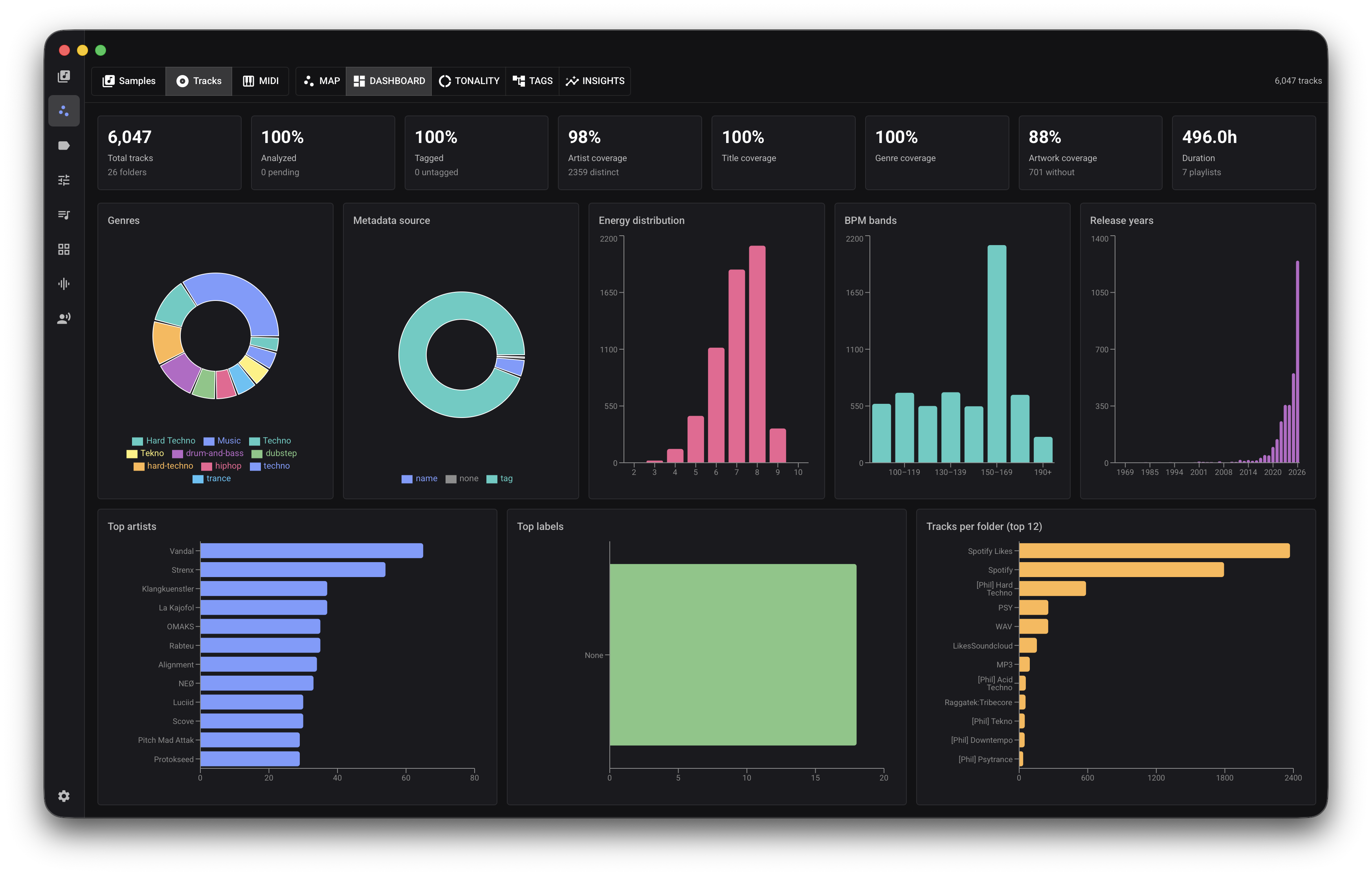Click the orange hard-techno slice in Genres donut
This screenshot has width=1372, height=876.
(167, 342)
